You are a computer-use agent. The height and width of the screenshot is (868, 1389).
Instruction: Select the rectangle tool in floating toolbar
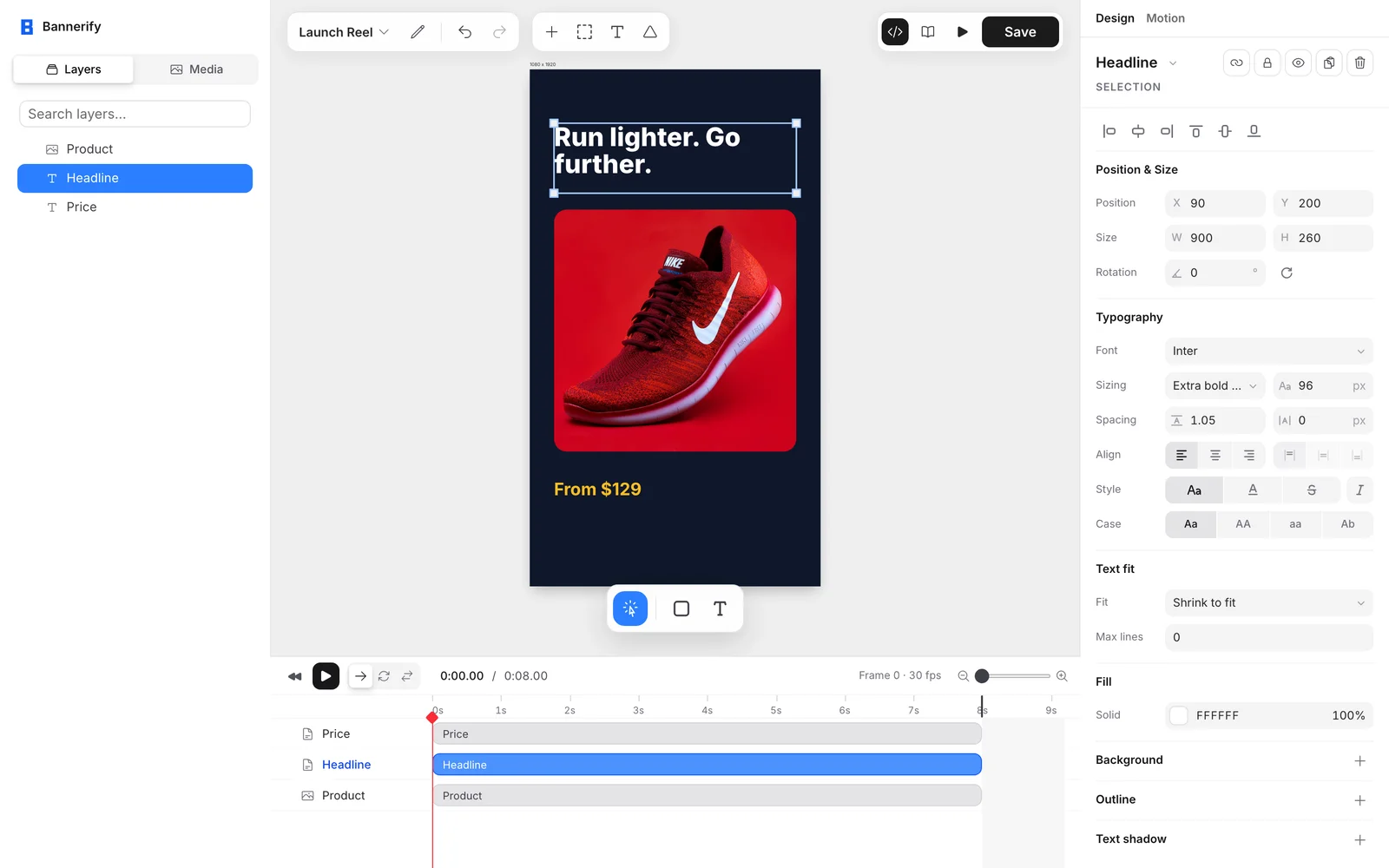[x=681, y=608]
